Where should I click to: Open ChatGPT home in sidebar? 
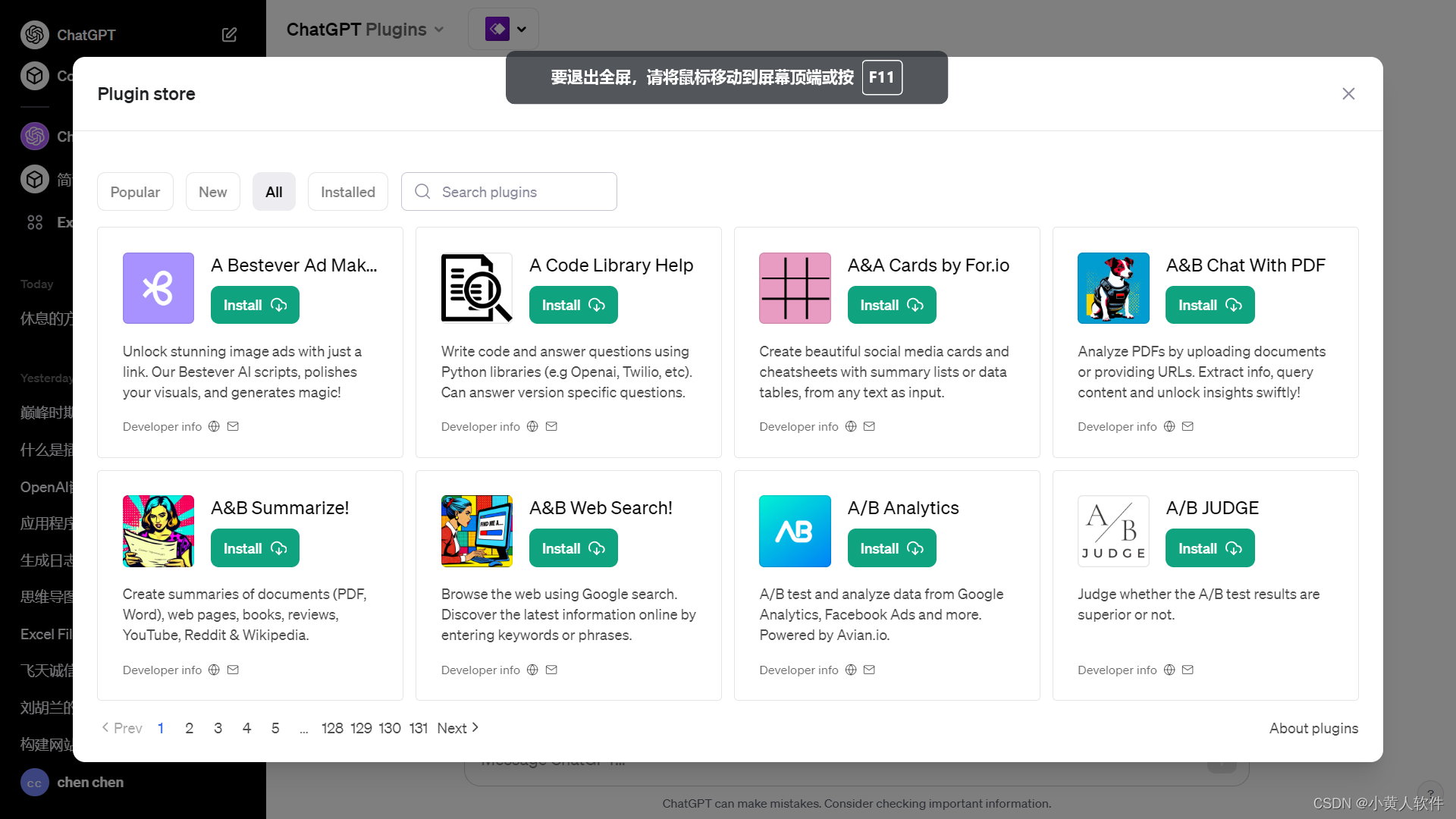68,35
